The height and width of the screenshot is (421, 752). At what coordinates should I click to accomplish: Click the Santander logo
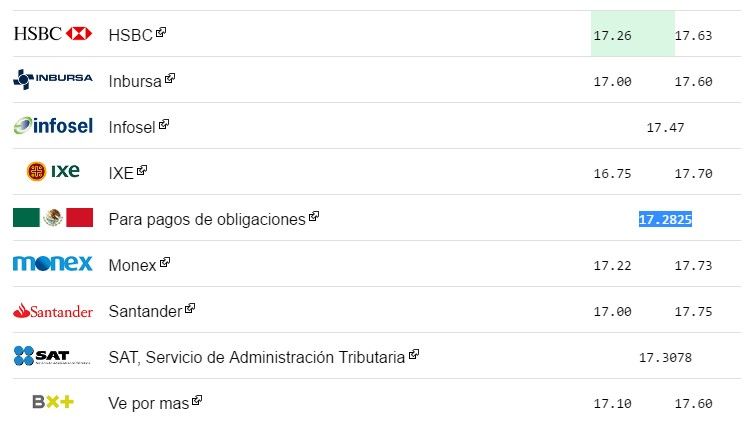click(x=52, y=311)
